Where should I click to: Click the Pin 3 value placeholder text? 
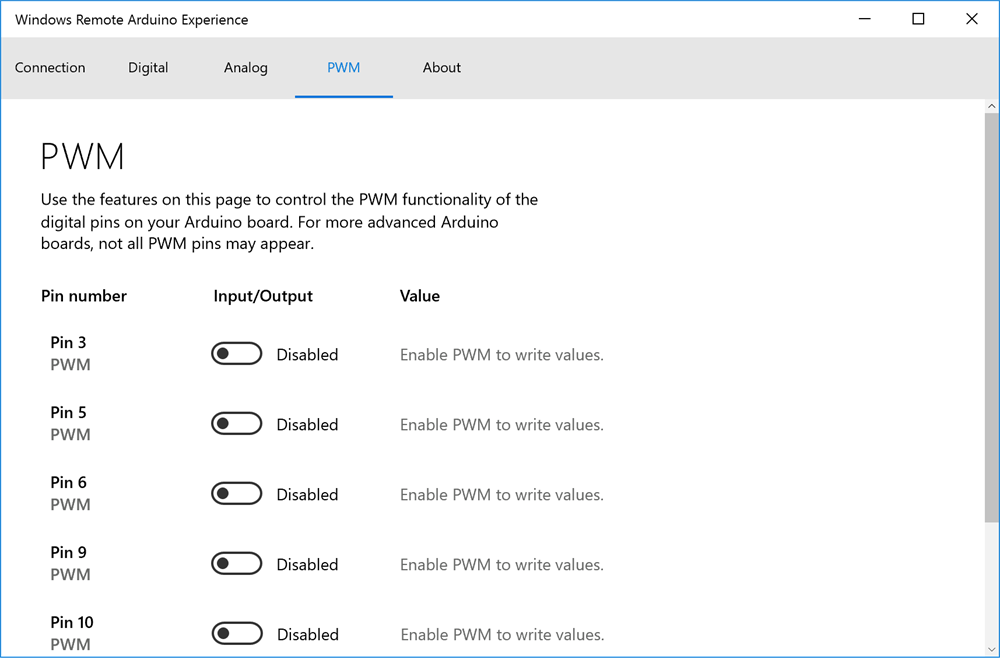pos(501,355)
